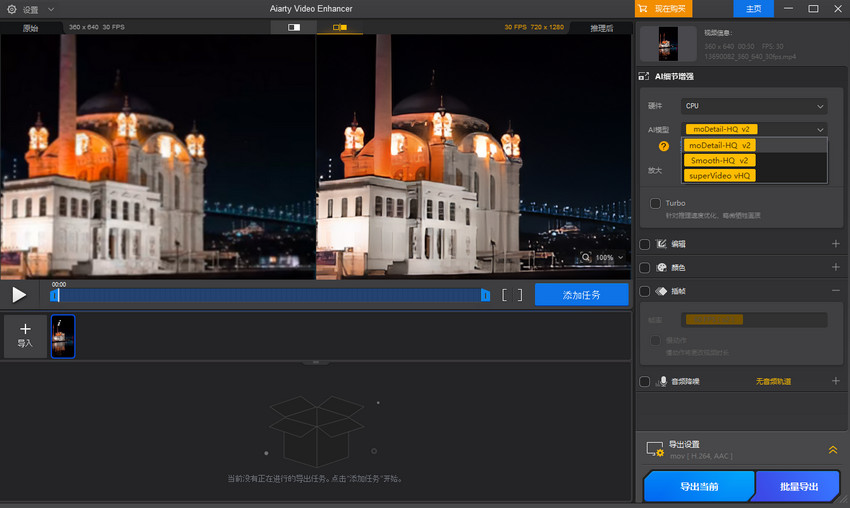This screenshot has height=508, width=850.
Task: Open the AI模型 dropdown showing moDetail-HQ v2
Action: [754, 129]
